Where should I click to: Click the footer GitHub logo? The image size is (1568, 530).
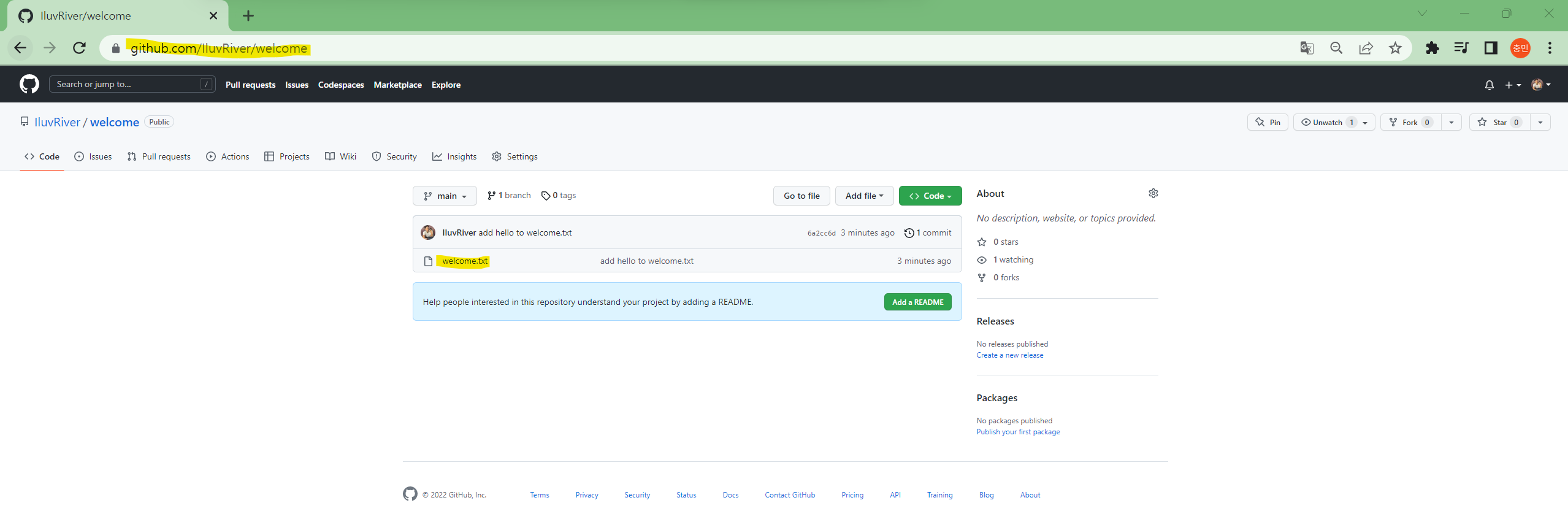tap(410, 494)
